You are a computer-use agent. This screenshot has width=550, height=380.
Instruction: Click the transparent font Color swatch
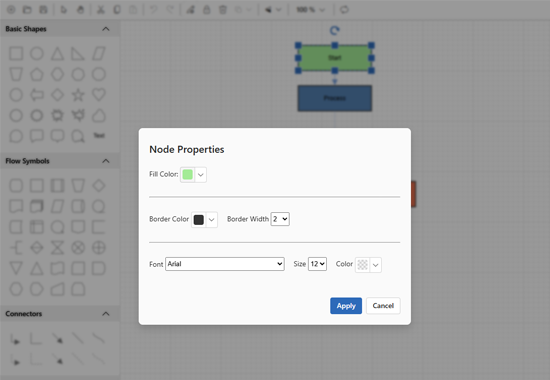coord(362,265)
